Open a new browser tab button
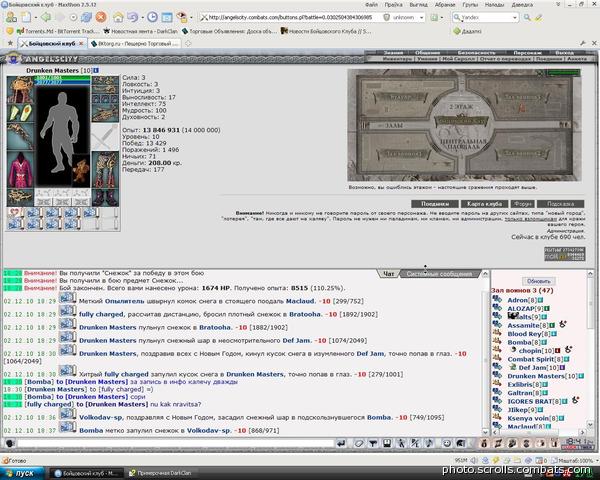This screenshot has height=480, width=600. pos(188,44)
